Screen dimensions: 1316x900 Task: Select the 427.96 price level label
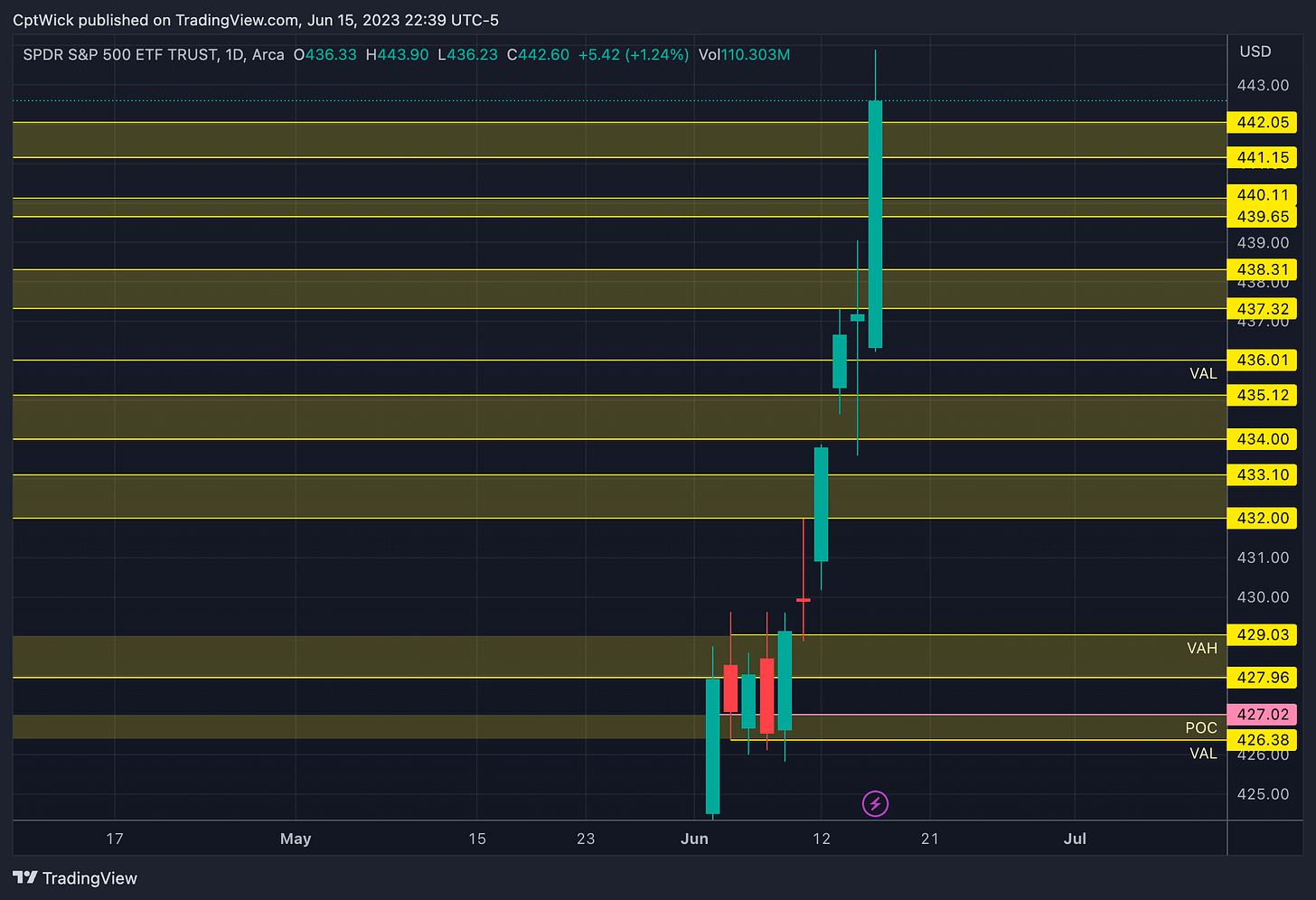tap(1262, 678)
